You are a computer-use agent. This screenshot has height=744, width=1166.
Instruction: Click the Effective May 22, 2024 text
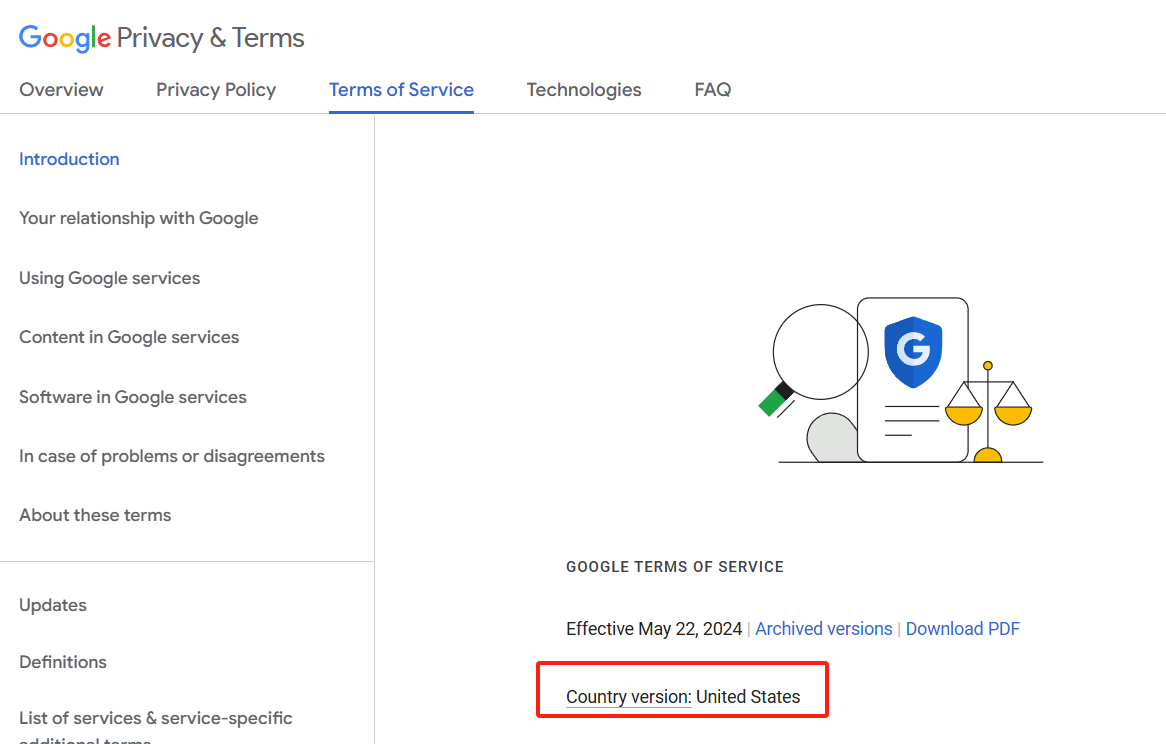654,629
